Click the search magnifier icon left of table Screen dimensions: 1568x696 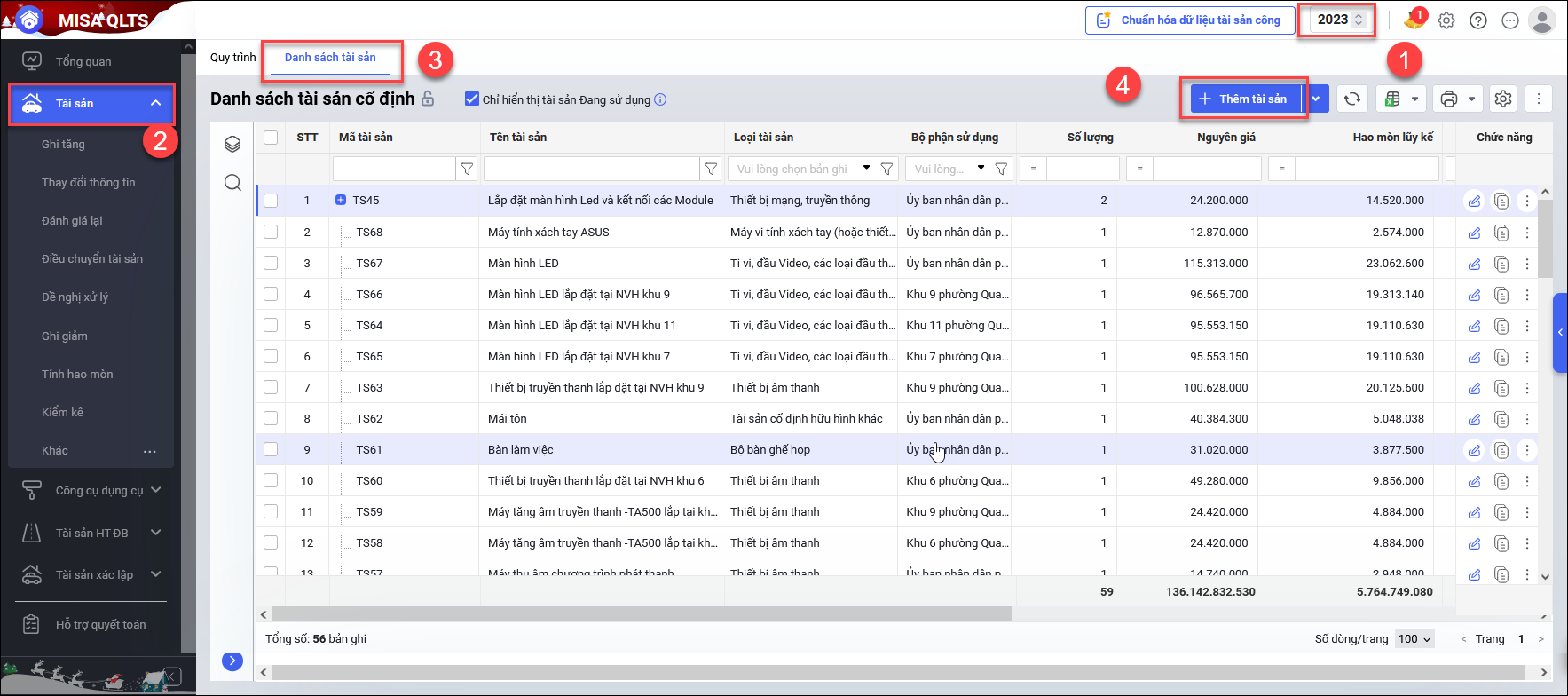232,183
